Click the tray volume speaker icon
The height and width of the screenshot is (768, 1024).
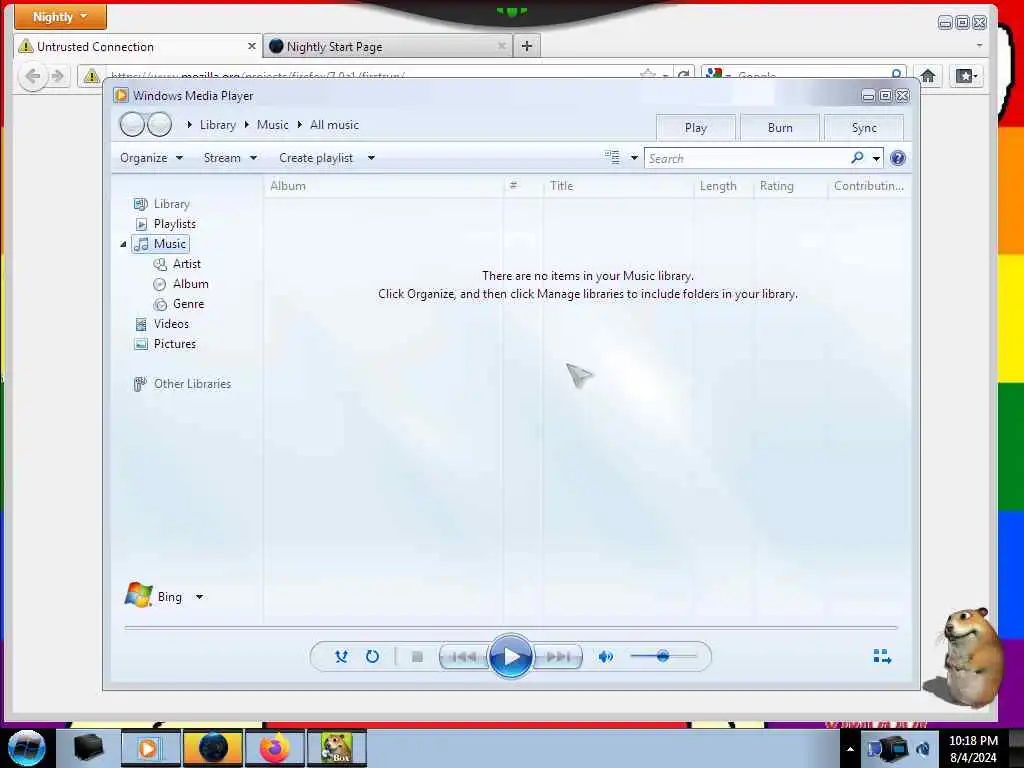tap(923, 749)
